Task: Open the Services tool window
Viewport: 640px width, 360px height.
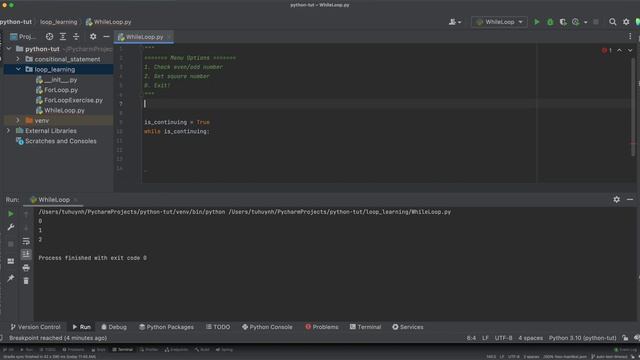Action: click(x=408, y=327)
